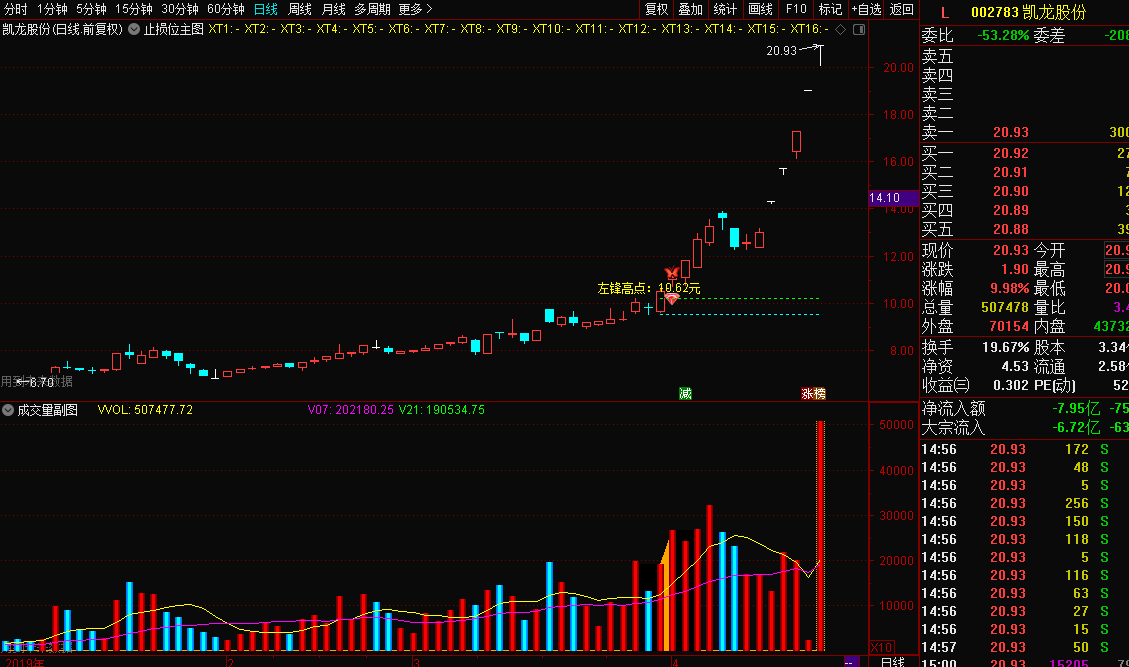Image resolution: width=1129 pixels, height=667 pixels.
Task: Click the 现价 20.93 value
Action: coord(1011,251)
